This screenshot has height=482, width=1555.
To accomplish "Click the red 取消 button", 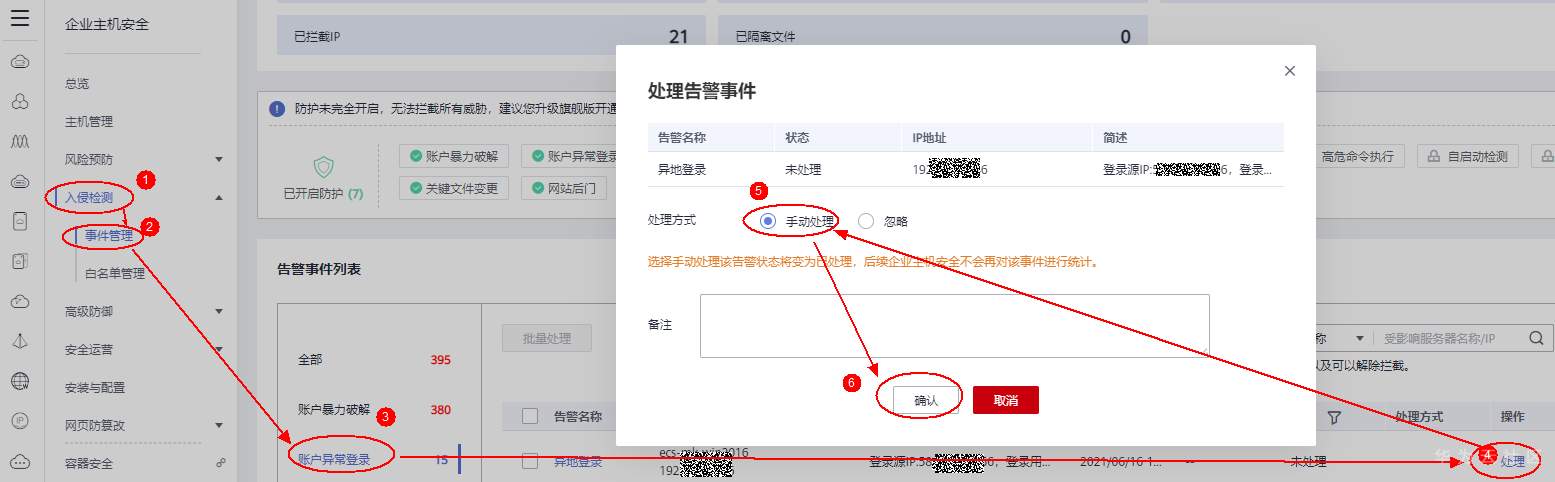I will 1006,400.
